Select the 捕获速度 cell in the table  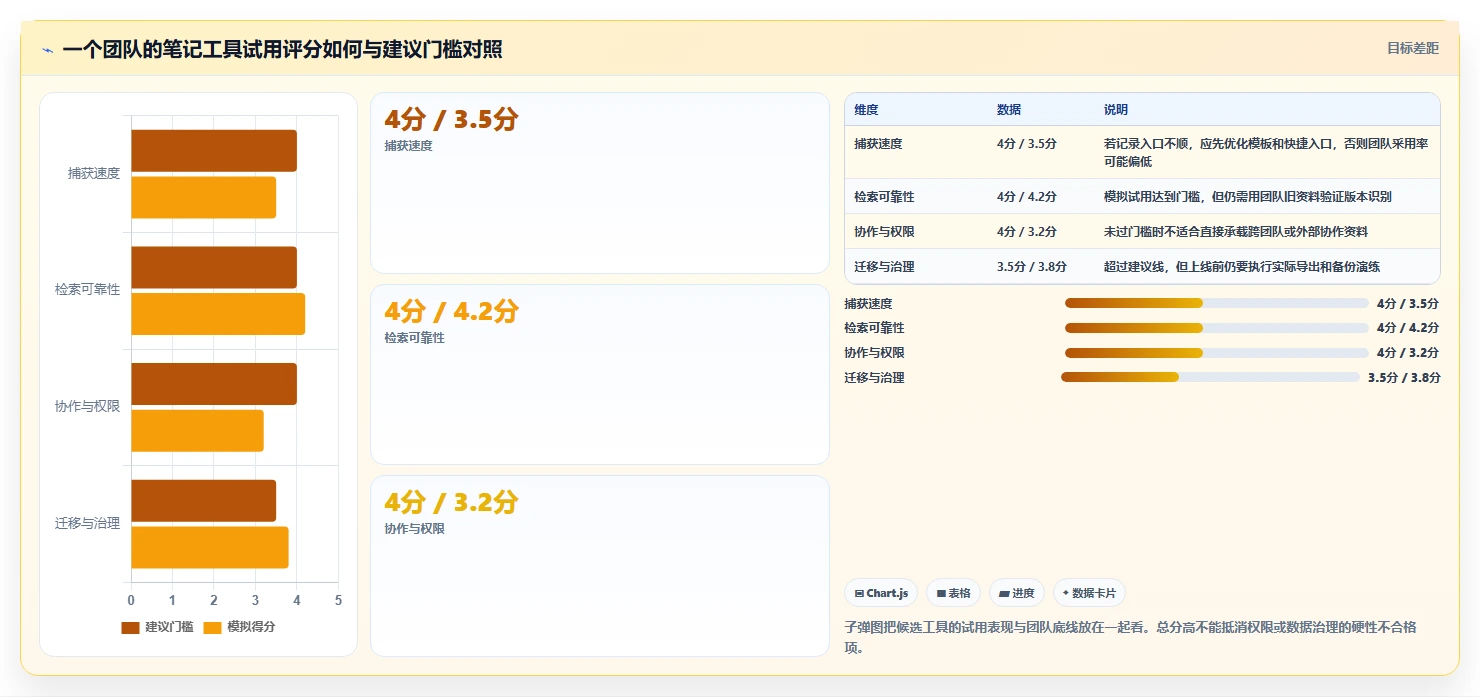coord(878,144)
